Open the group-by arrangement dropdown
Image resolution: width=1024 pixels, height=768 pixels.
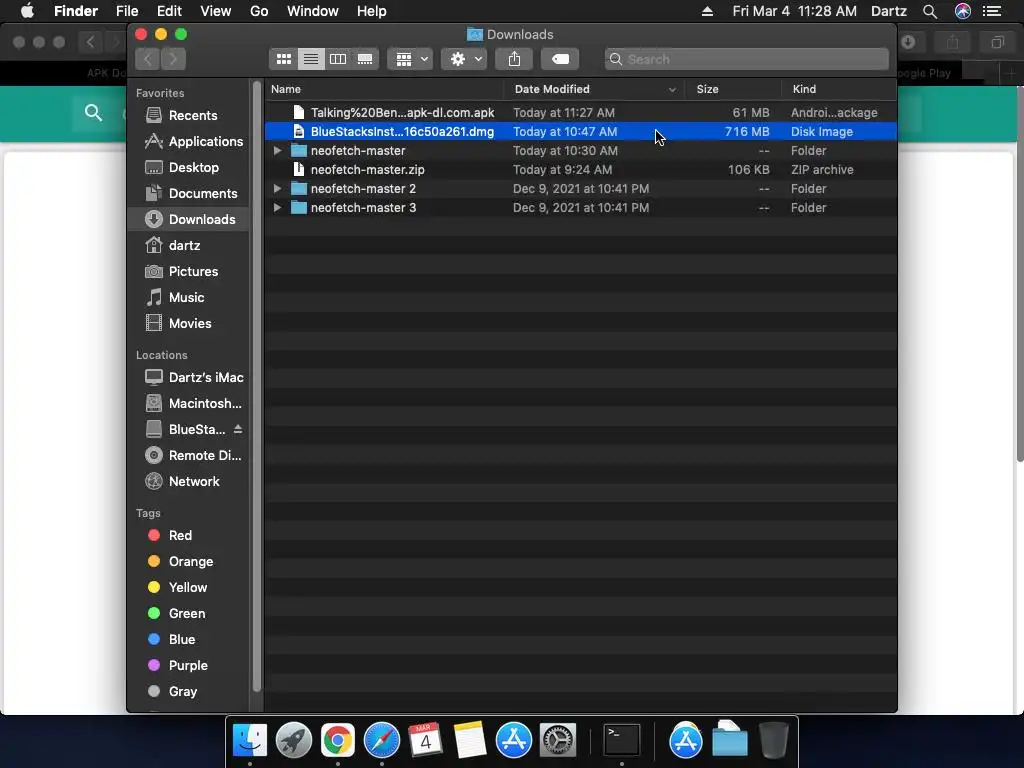[410, 59]
